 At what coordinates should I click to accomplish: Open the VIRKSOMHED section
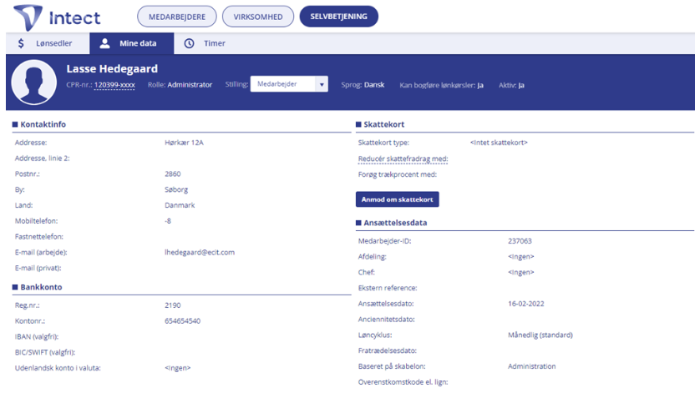pyautogui.click(x=258, y=16)
